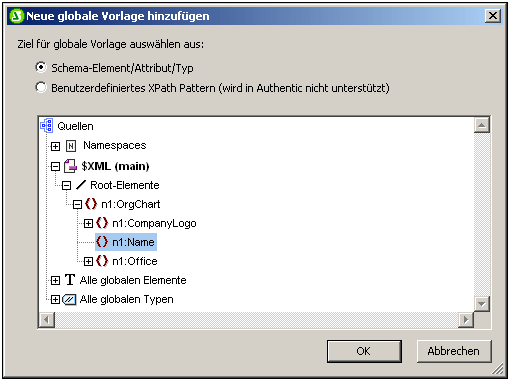Select the n1:Name tree item
This screenshot has height=381, width=510.
126,242
